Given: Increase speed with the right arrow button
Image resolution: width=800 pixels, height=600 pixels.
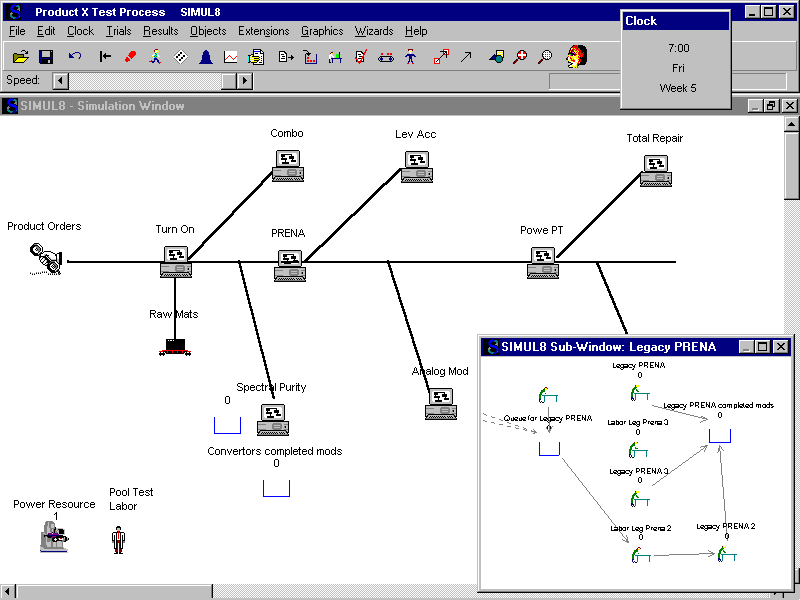Looking at the screenshot, I should [245, 81].
